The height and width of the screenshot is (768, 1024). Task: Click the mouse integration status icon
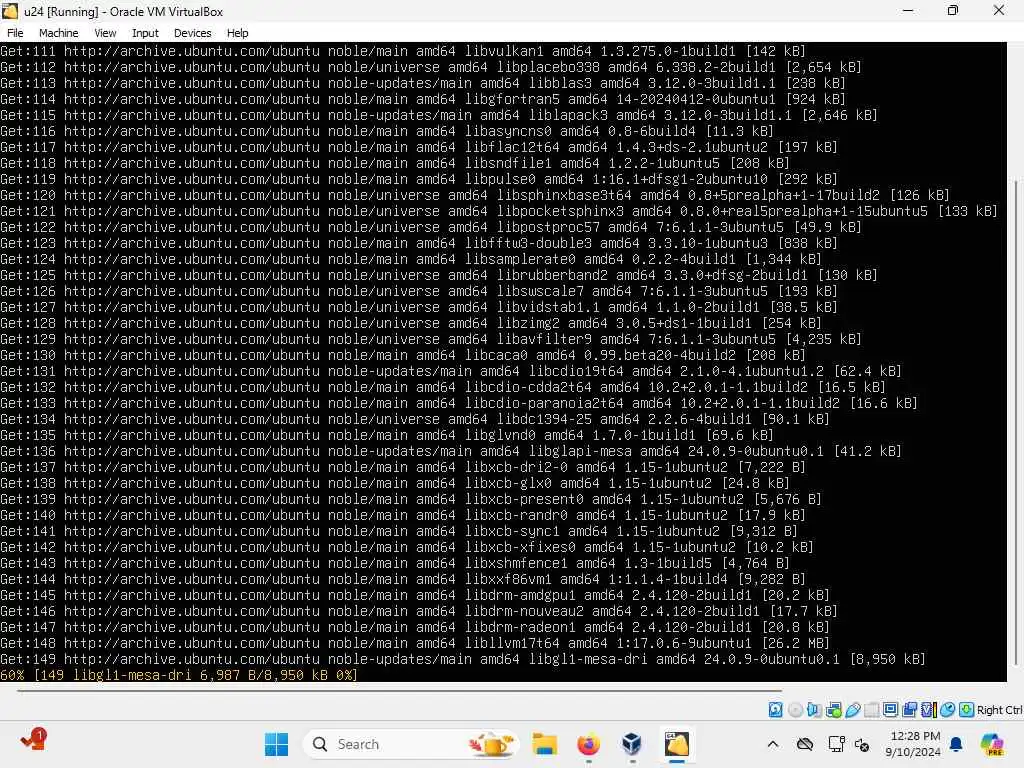point(948,710)
